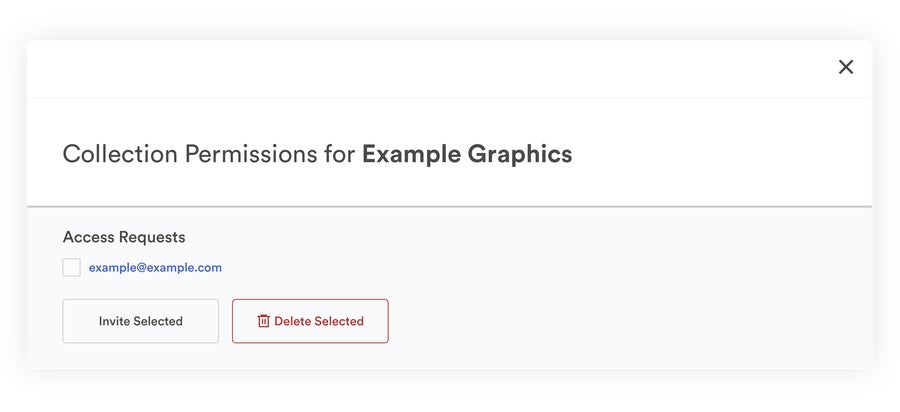The height and width of the screenshot is (412, 900).
Task: Click the trash icon in Delete Selected
Action: (264, 321)
